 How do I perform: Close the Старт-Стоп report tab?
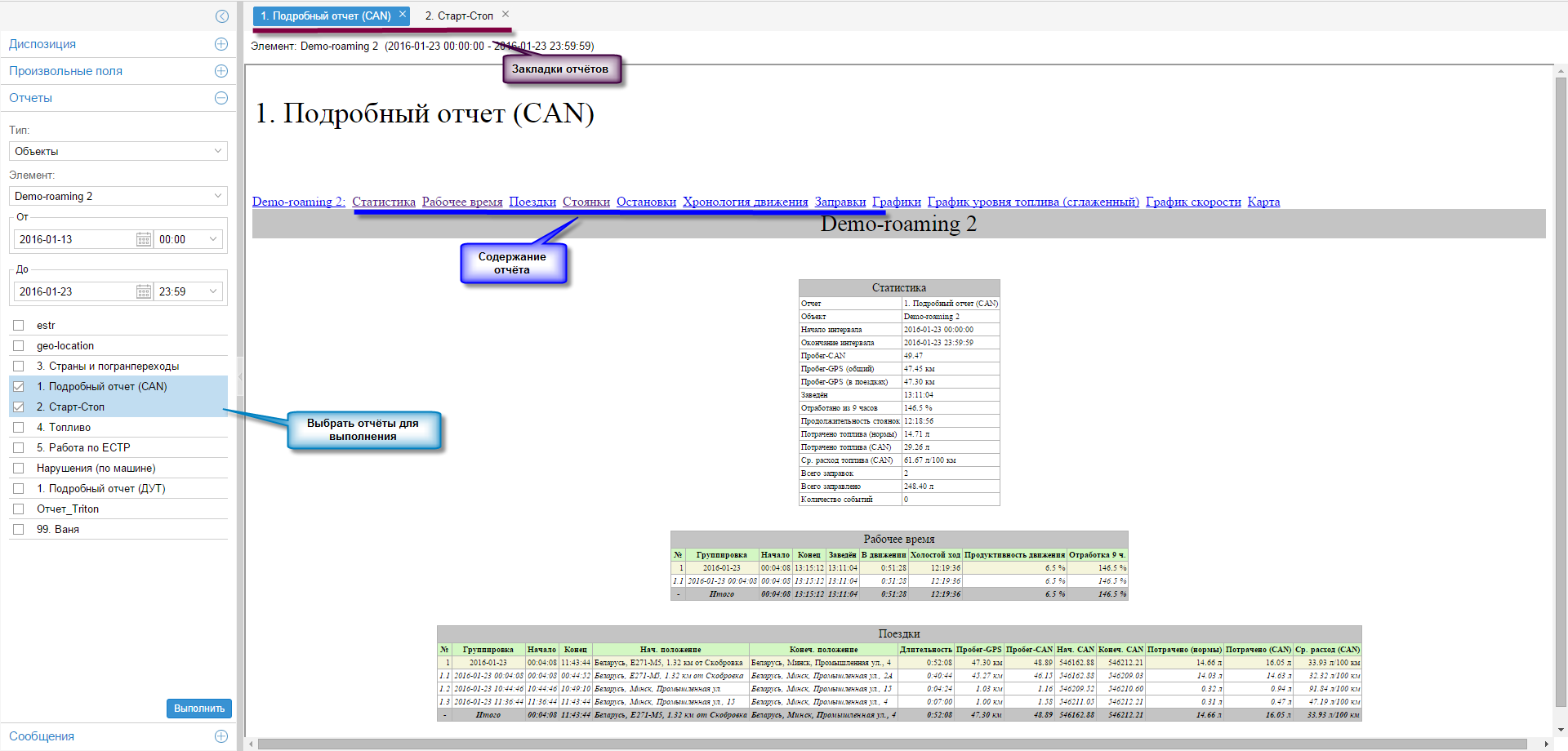(x=506, y=15)
